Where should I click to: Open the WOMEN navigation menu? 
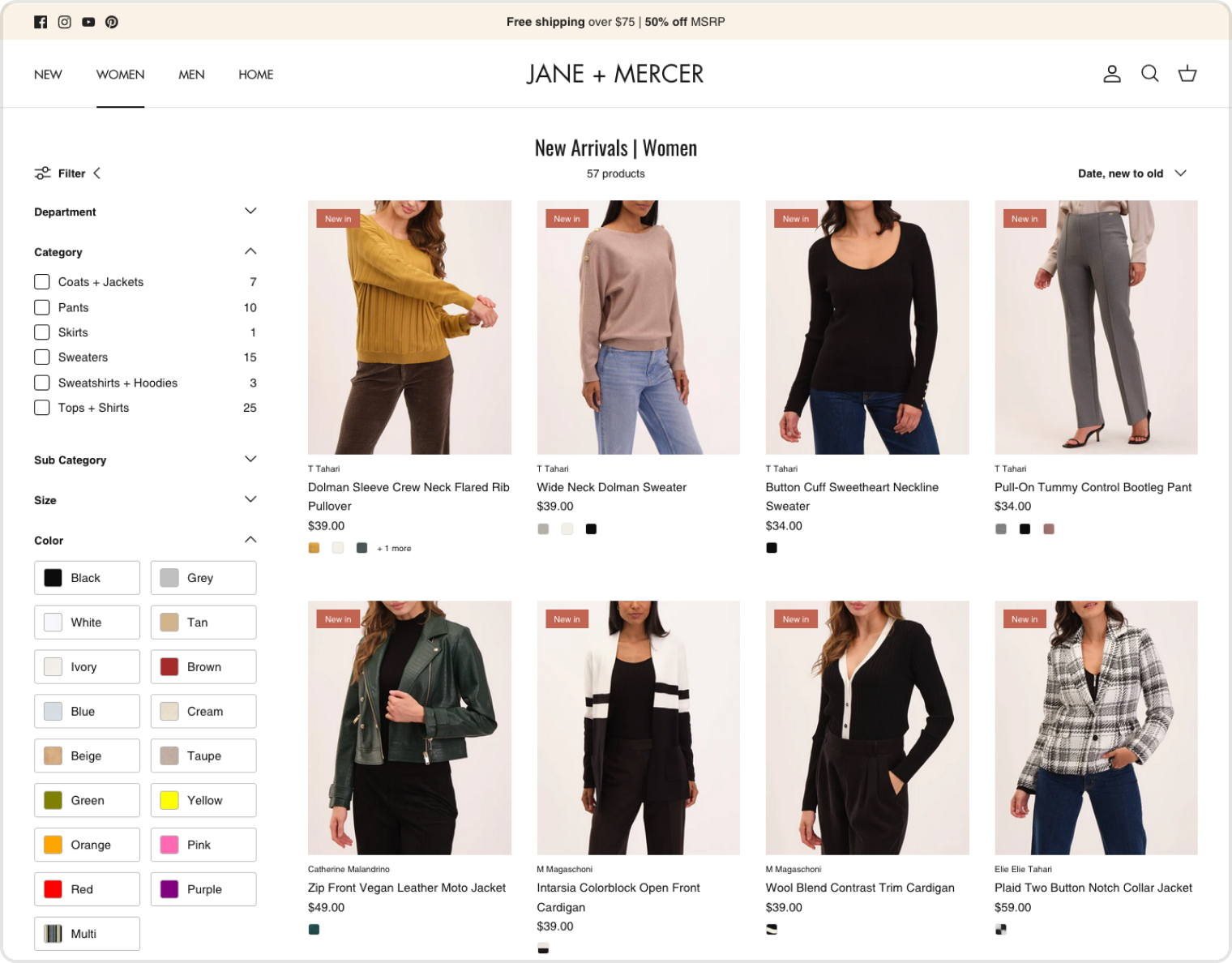click(x=120, y=75)
